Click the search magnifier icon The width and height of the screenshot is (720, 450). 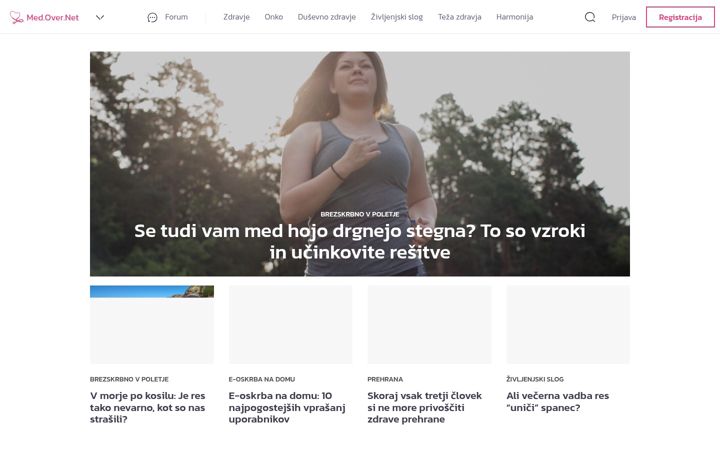(590, 17)
